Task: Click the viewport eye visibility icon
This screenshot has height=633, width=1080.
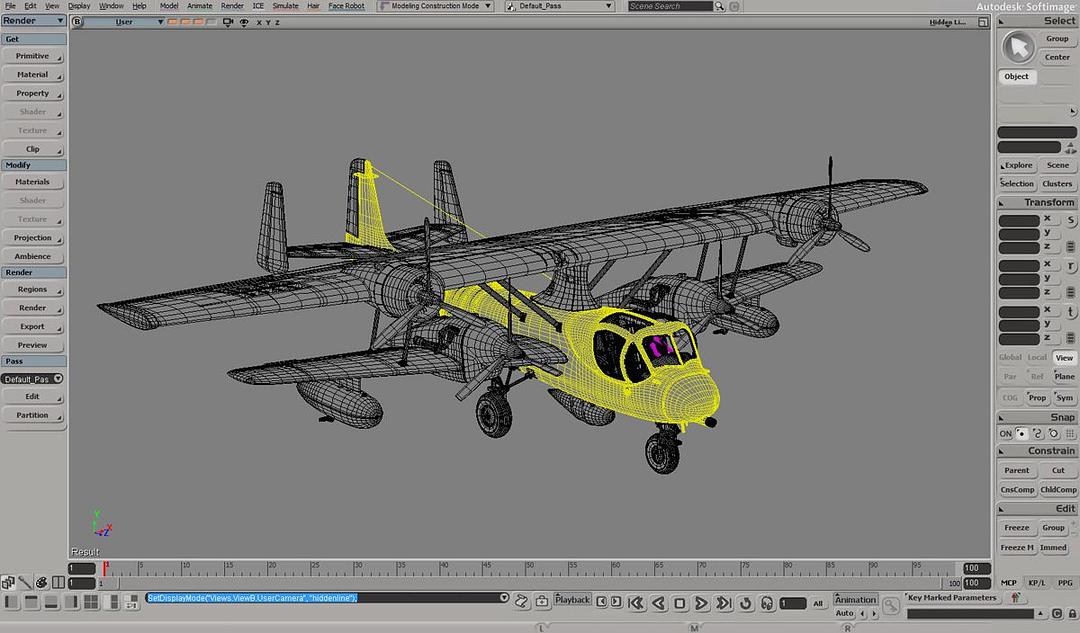Action: coord(244,21)
